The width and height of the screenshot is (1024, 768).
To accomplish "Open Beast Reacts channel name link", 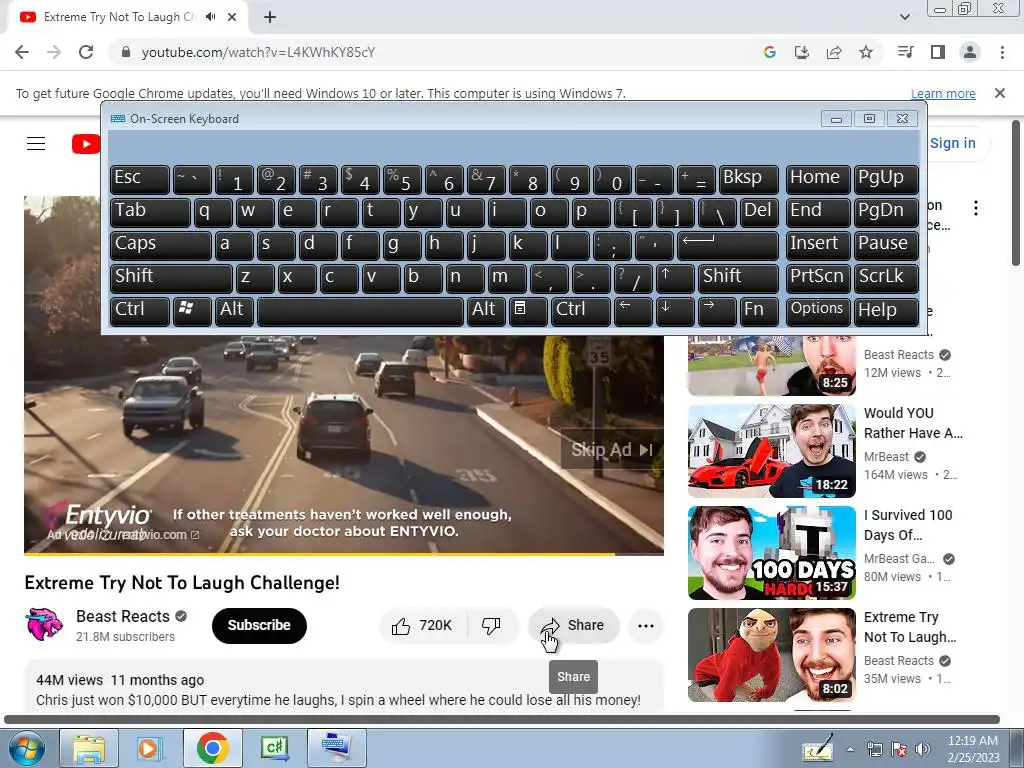I will [123, 616].
